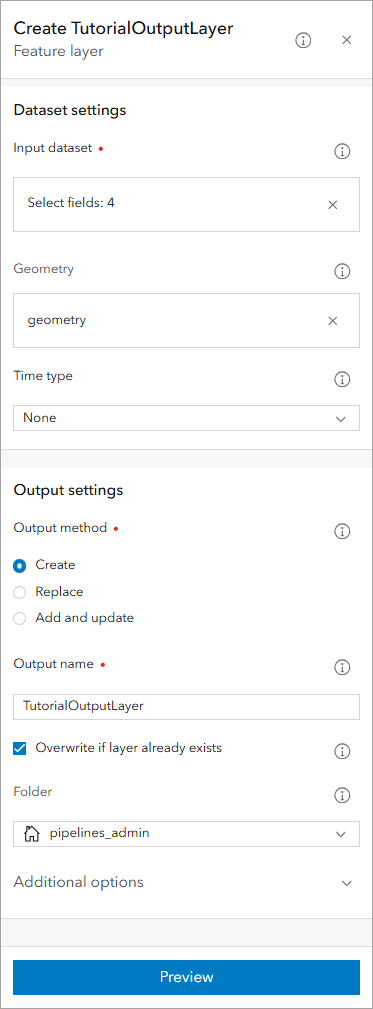Select the Replace output method
This screenshot has height=1009, width=373.
click(20, 592)
